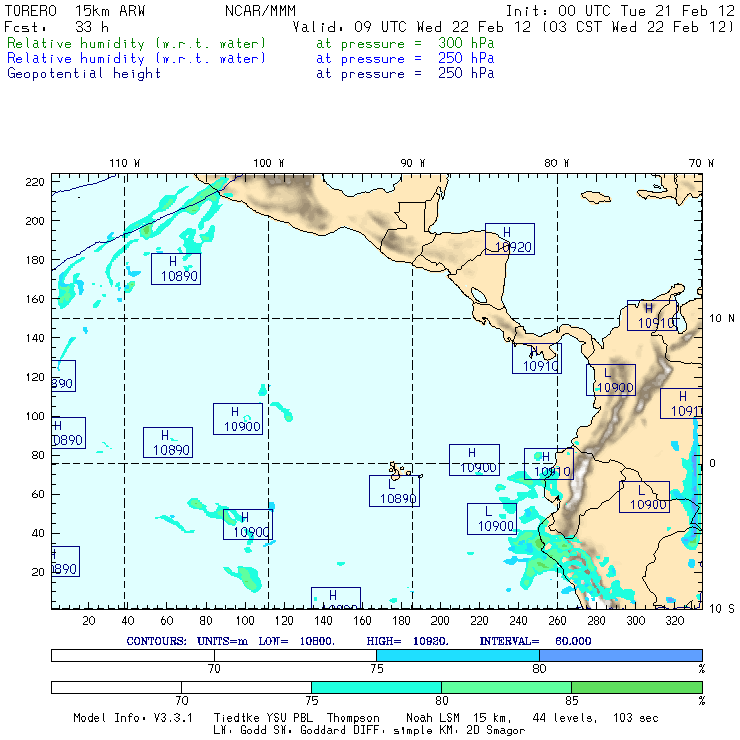This screenshot has height=740, width=740.
Task: Click the 'L 10900' label over western Colombia
Action: [611, 380]
